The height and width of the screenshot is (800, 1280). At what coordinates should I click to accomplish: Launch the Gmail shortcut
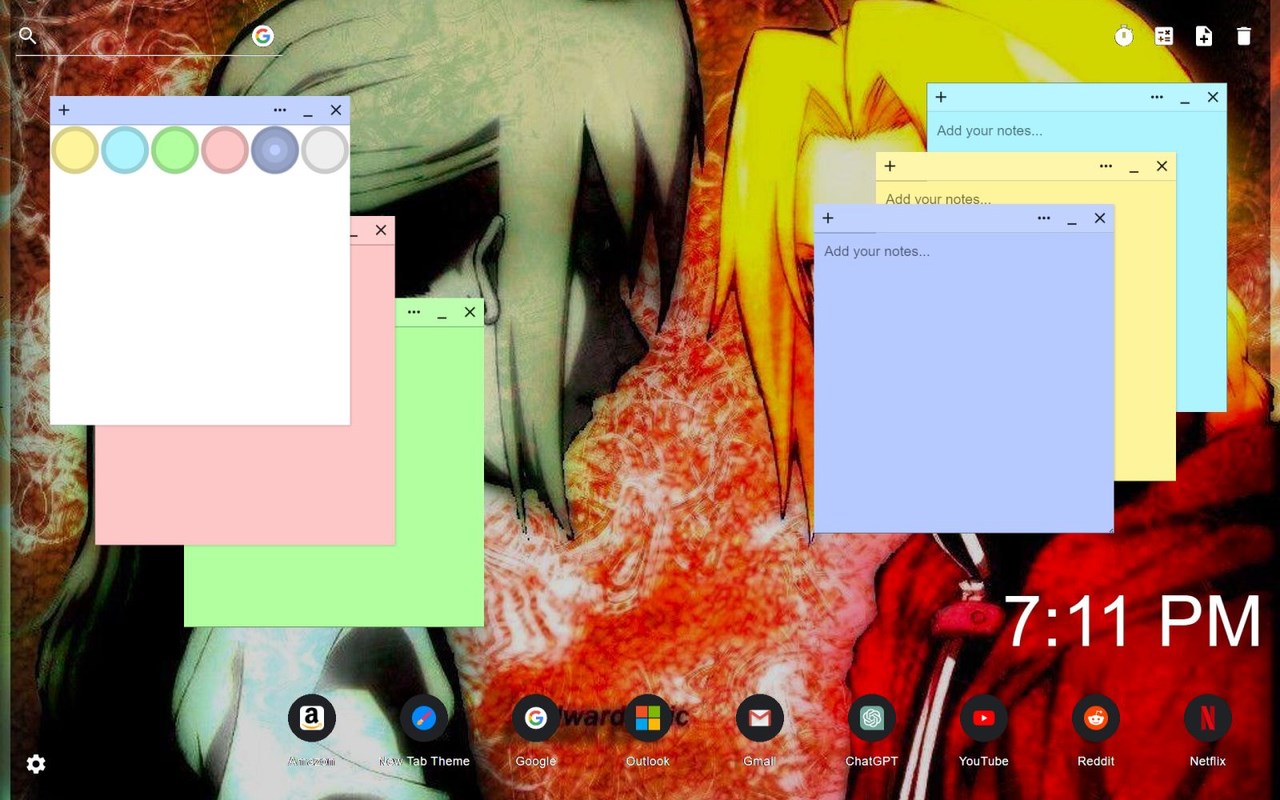pos(760,718)
